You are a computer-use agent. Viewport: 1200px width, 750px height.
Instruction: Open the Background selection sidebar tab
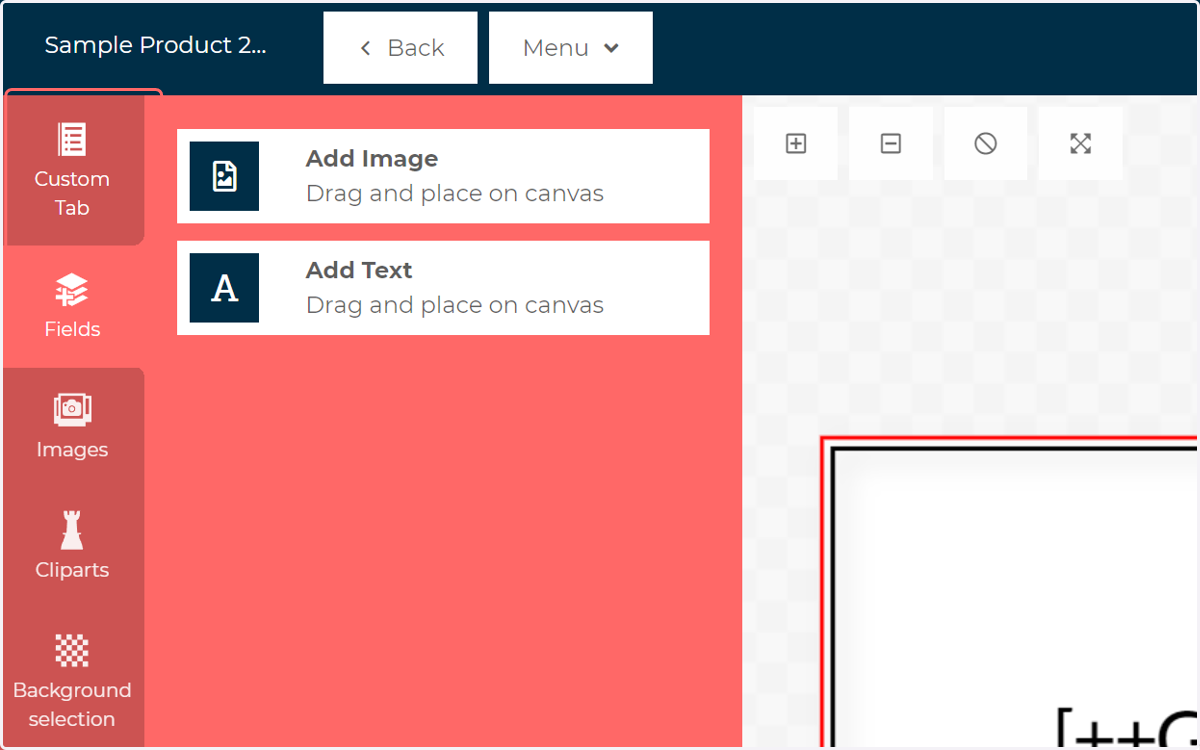tap(73, 680)
